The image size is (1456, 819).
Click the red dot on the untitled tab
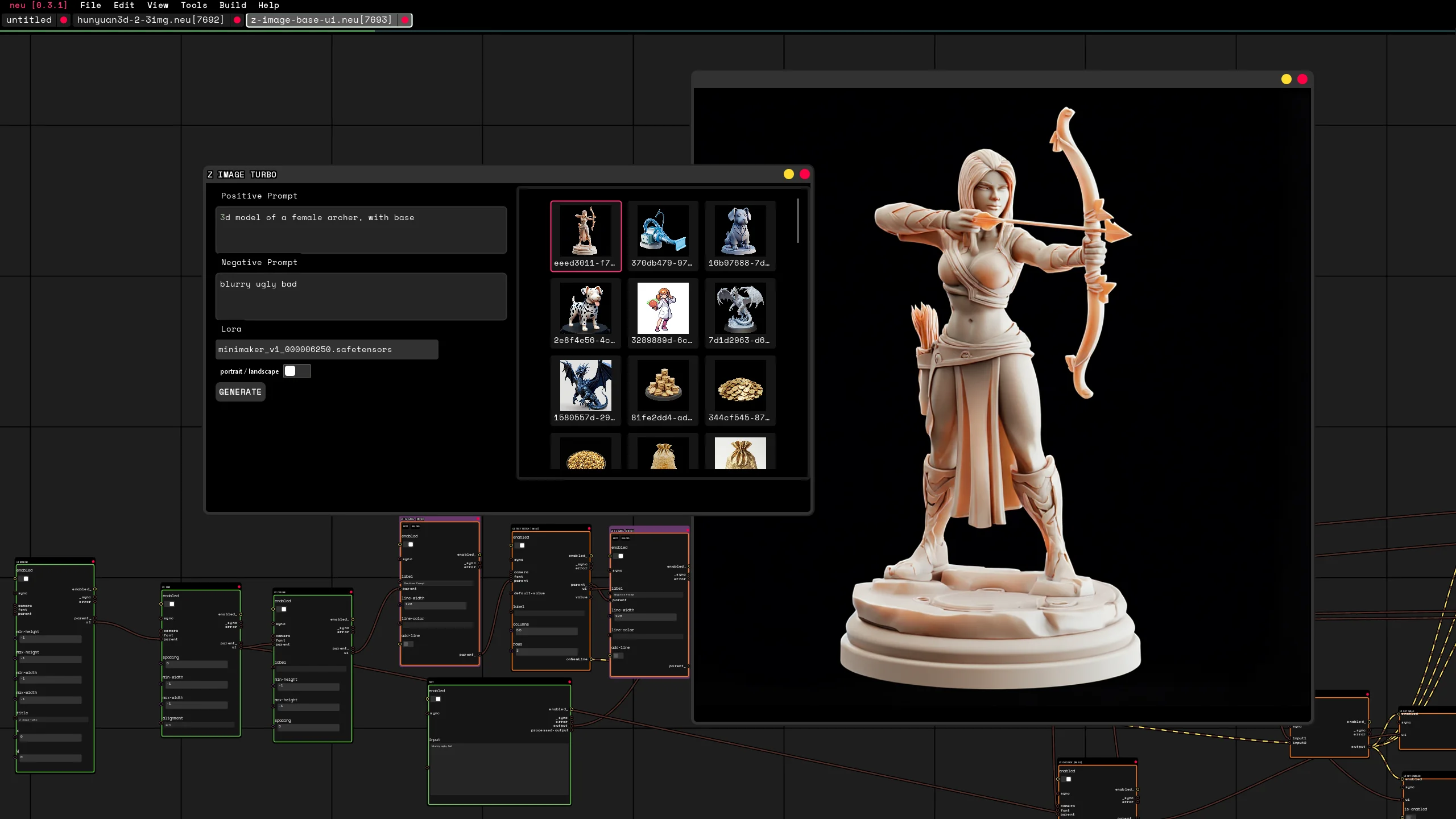tap(64, 20)
